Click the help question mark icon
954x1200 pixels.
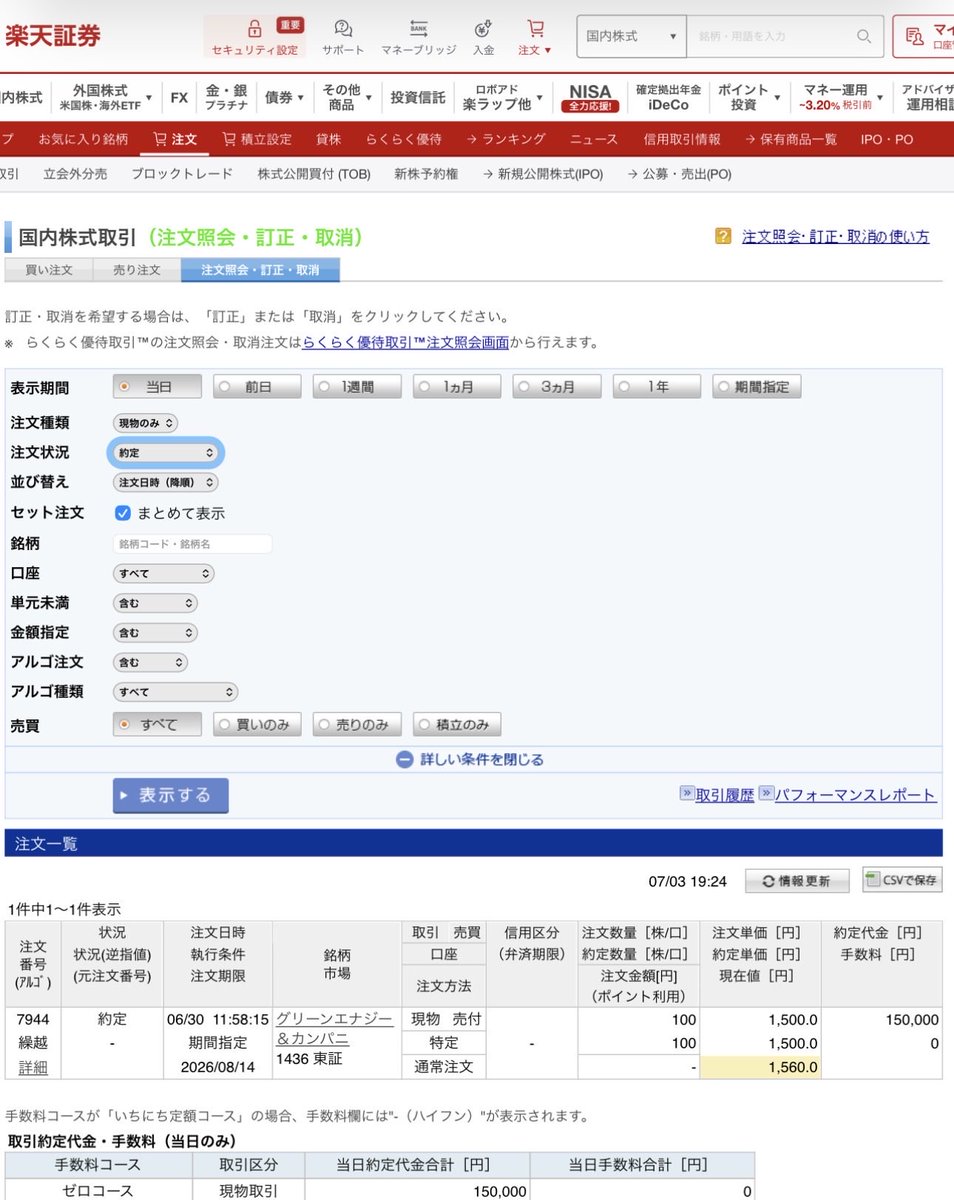point(723,237)
